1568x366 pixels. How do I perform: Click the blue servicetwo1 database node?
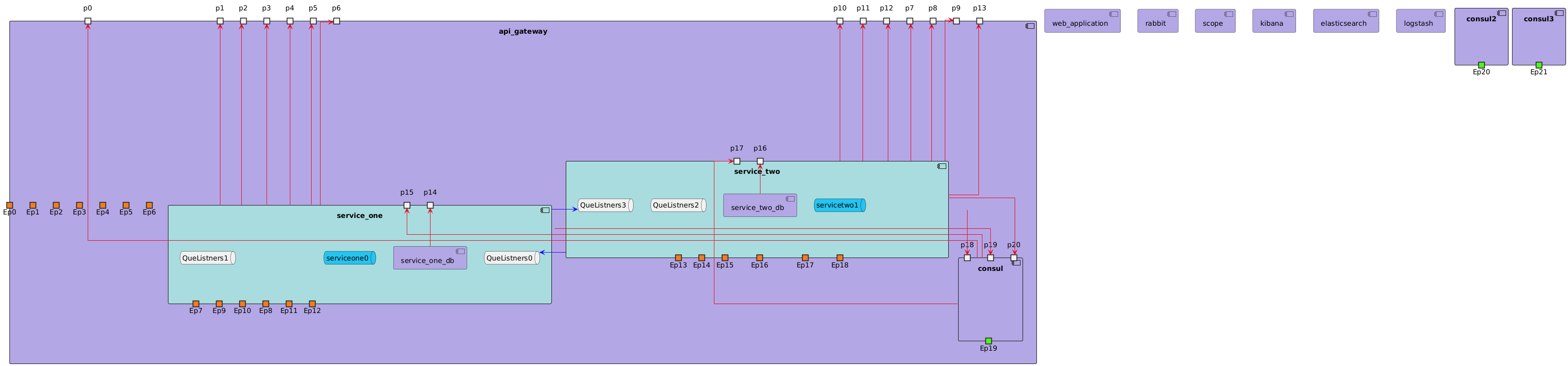coord(839,205)
